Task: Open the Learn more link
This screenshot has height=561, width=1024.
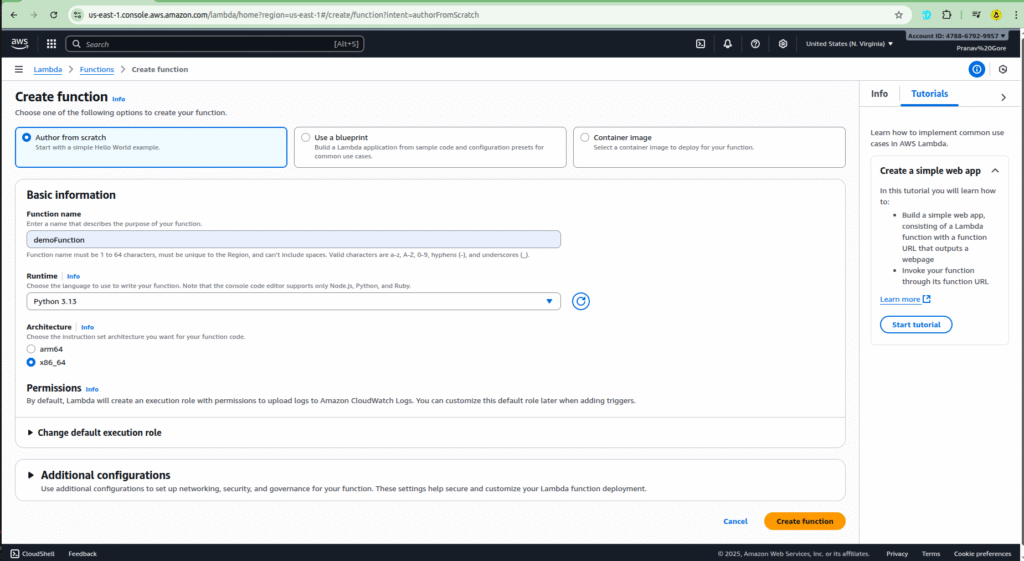Action: tap(900, 299)
